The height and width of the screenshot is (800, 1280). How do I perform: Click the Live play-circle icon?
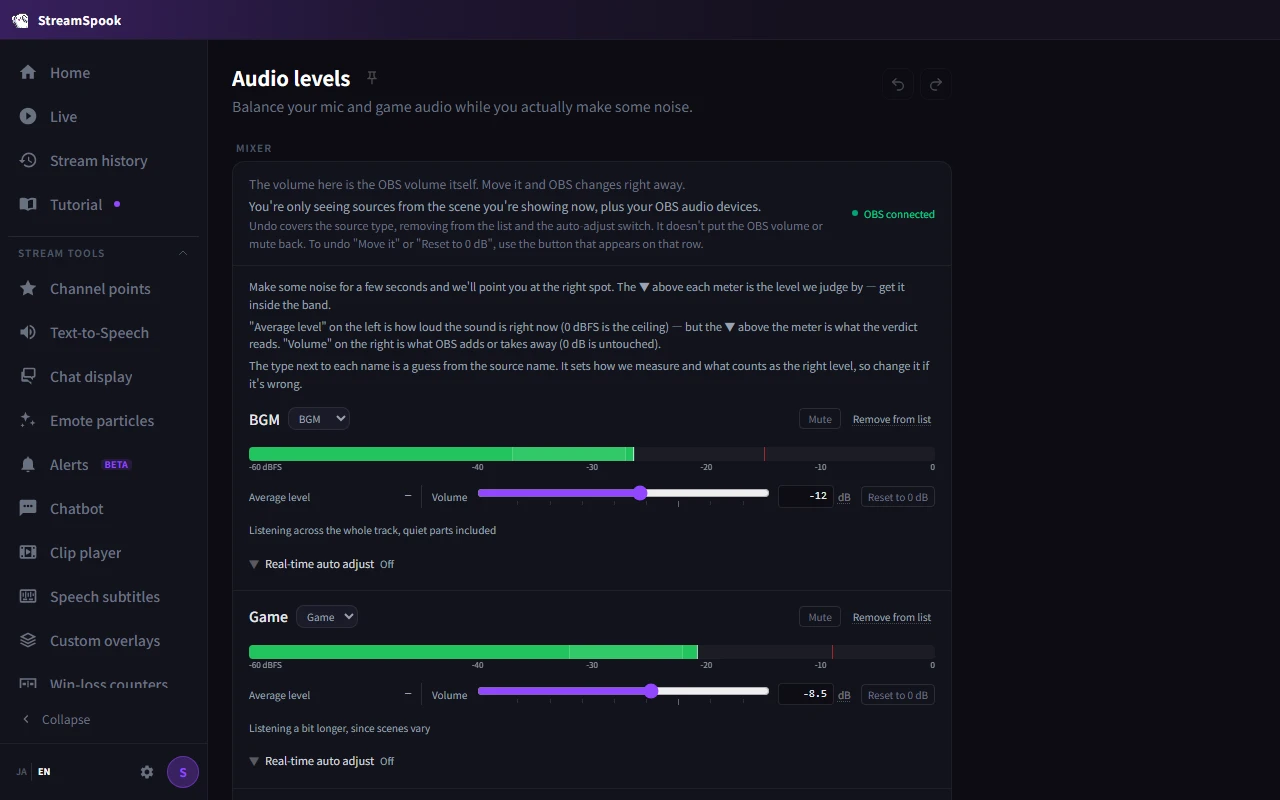pyautogui.click(x=28, y=116)
